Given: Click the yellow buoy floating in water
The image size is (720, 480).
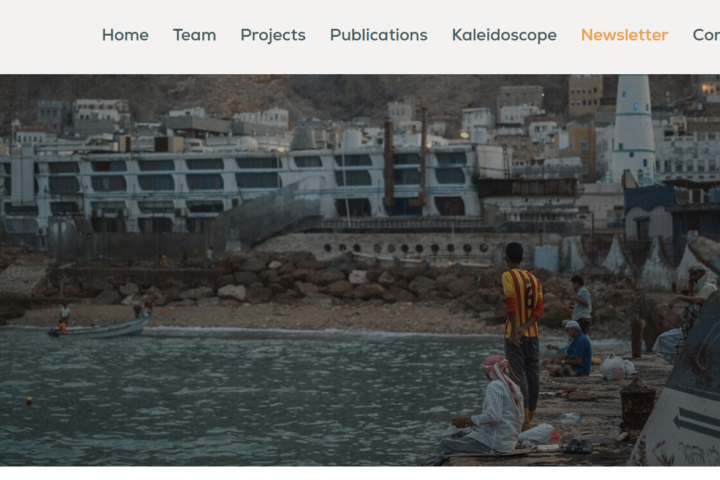Looking at the screenshot, I should click(x=29, y=401).
